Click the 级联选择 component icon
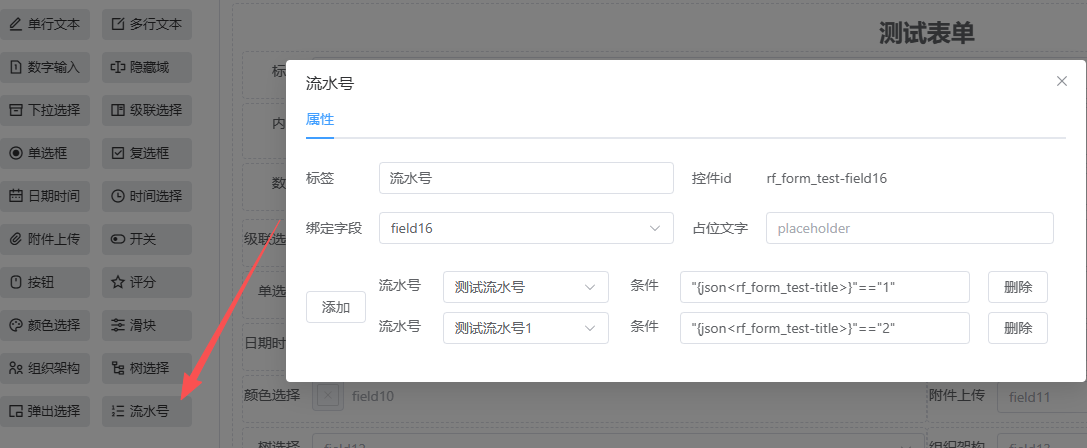The image size is (1087, 448). [118, 110]
